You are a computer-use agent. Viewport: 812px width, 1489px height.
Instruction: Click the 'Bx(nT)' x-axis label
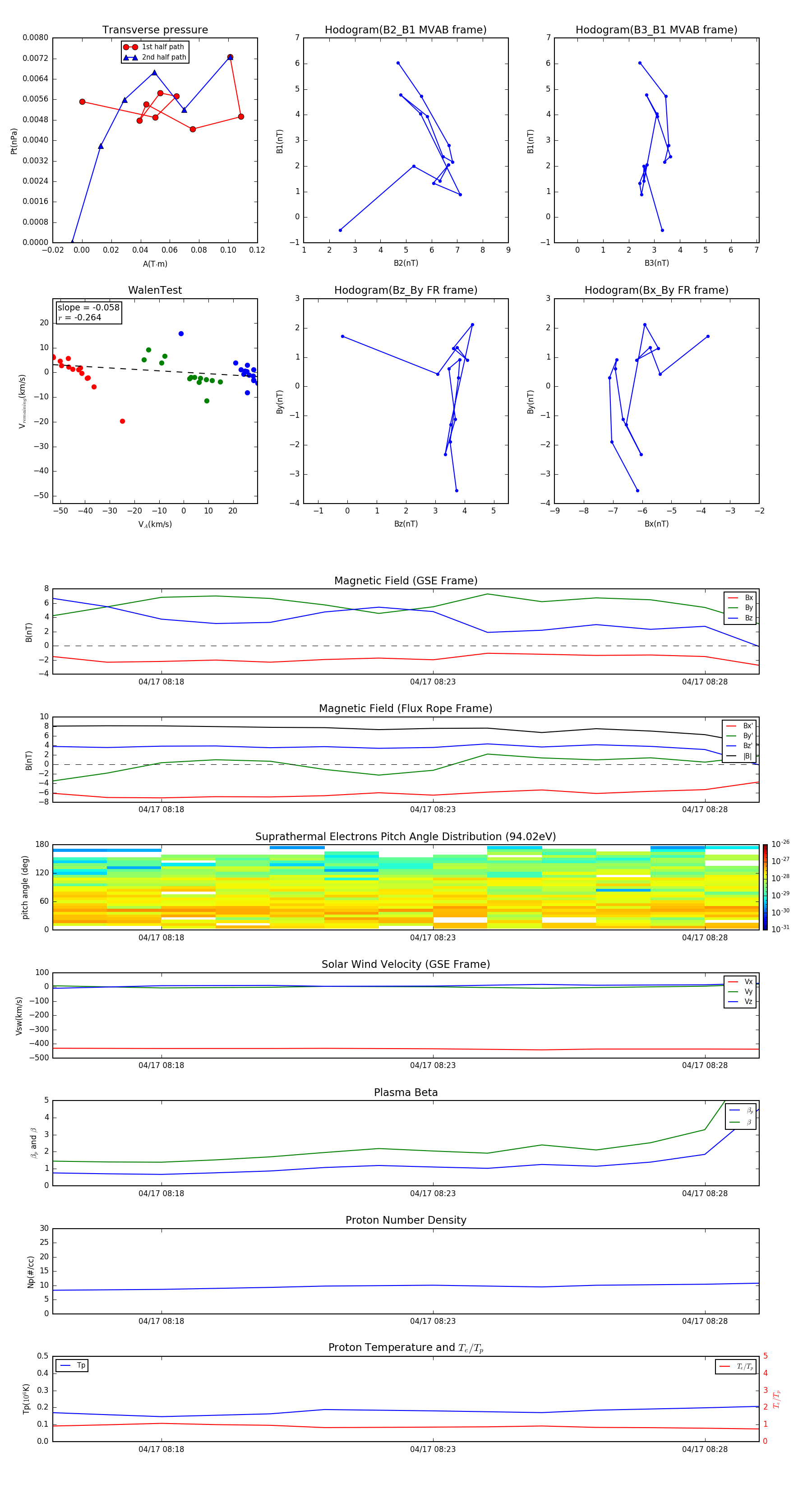point(656,524)
